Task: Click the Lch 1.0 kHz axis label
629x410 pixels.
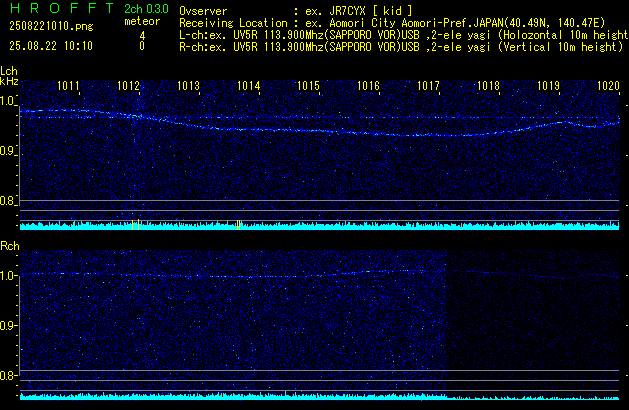Action: coord(7,101)
